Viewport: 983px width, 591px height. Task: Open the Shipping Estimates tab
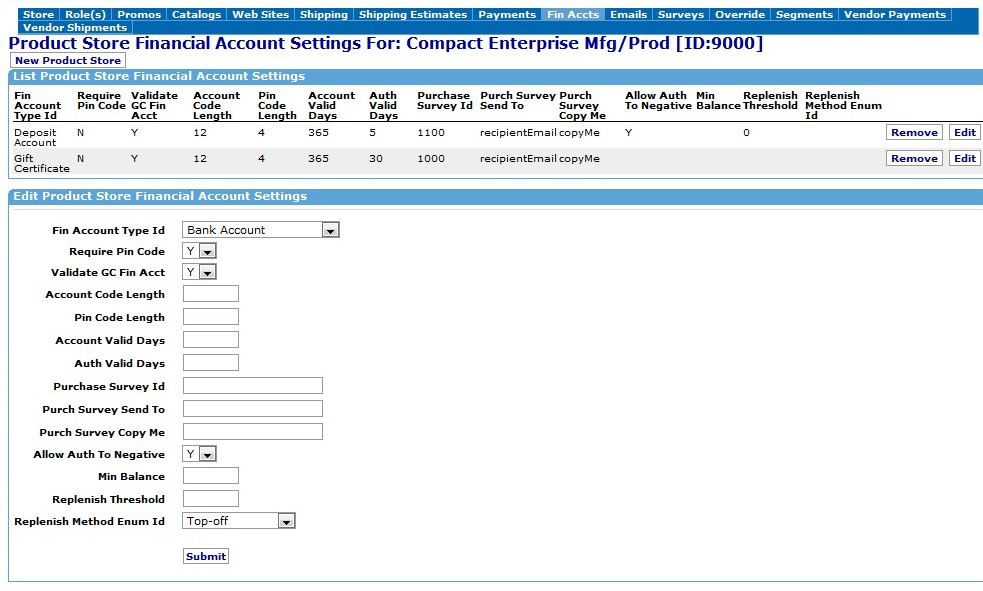413,14
